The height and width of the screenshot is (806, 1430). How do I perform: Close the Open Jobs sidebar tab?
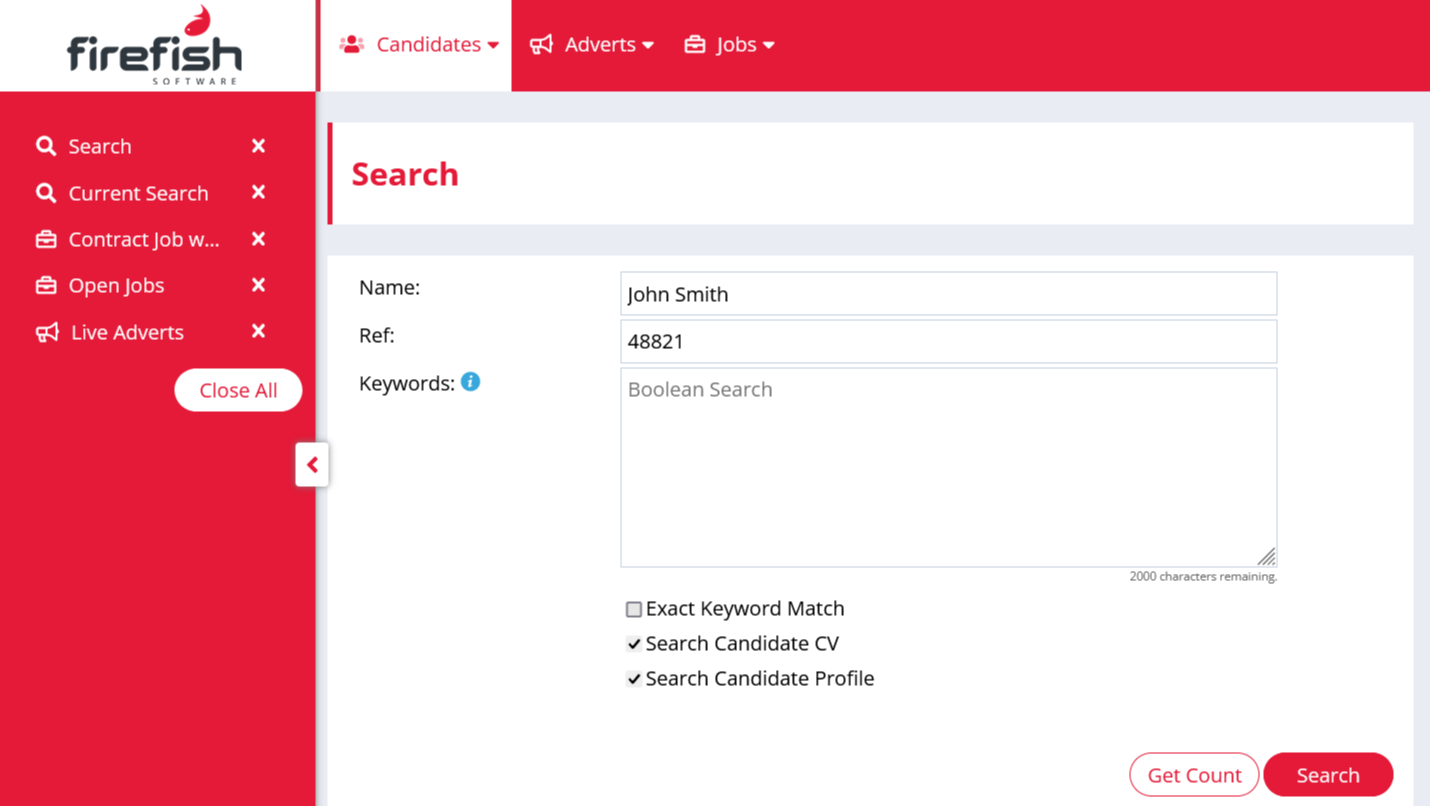coord(258,285)
